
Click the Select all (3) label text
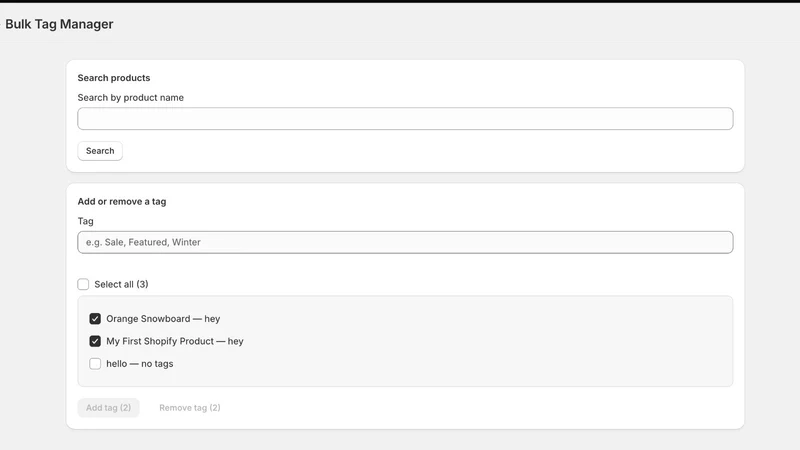(121, 284)
